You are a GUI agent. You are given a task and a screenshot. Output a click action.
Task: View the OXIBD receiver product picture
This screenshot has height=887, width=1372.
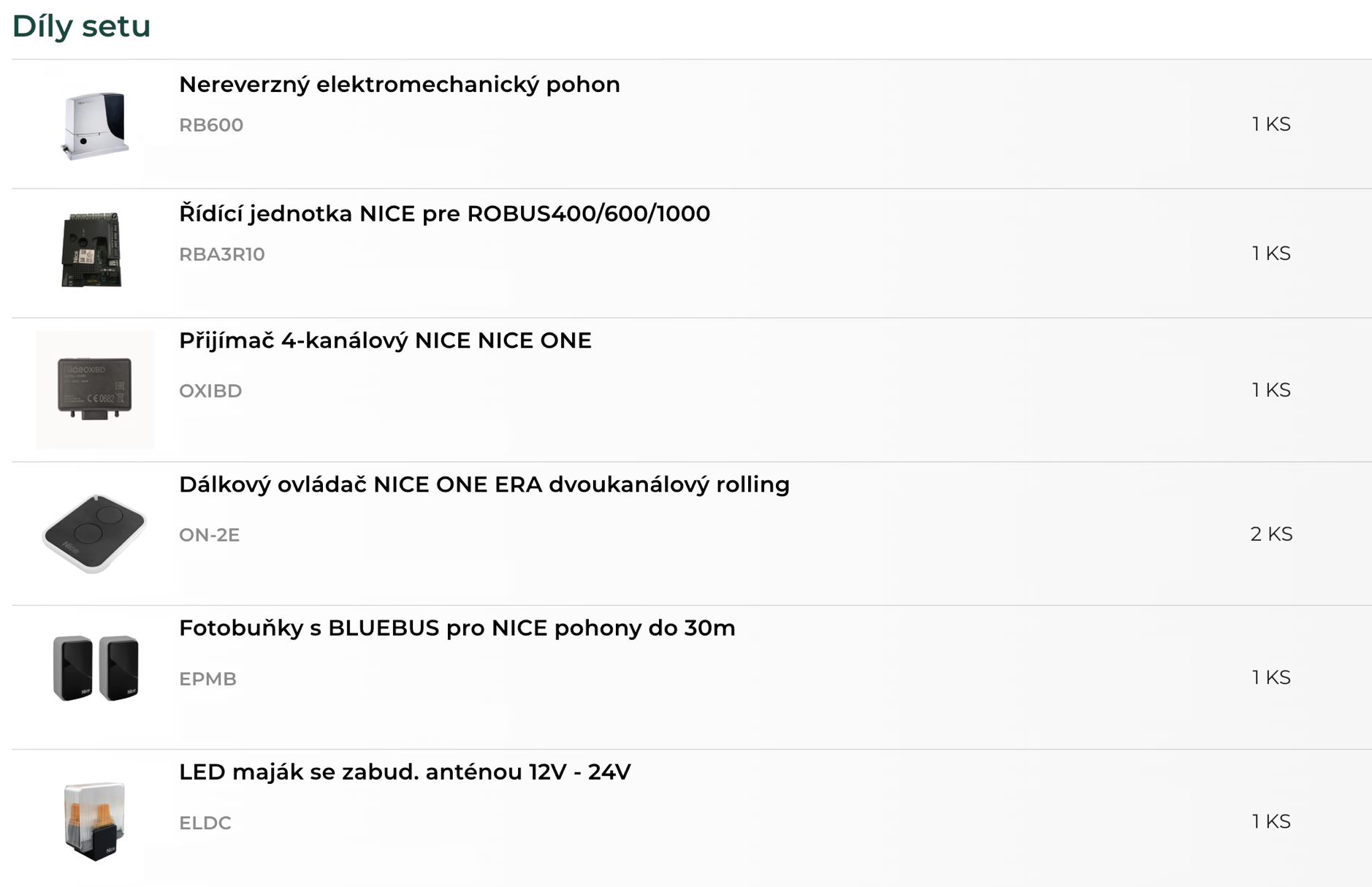[95, 389]
